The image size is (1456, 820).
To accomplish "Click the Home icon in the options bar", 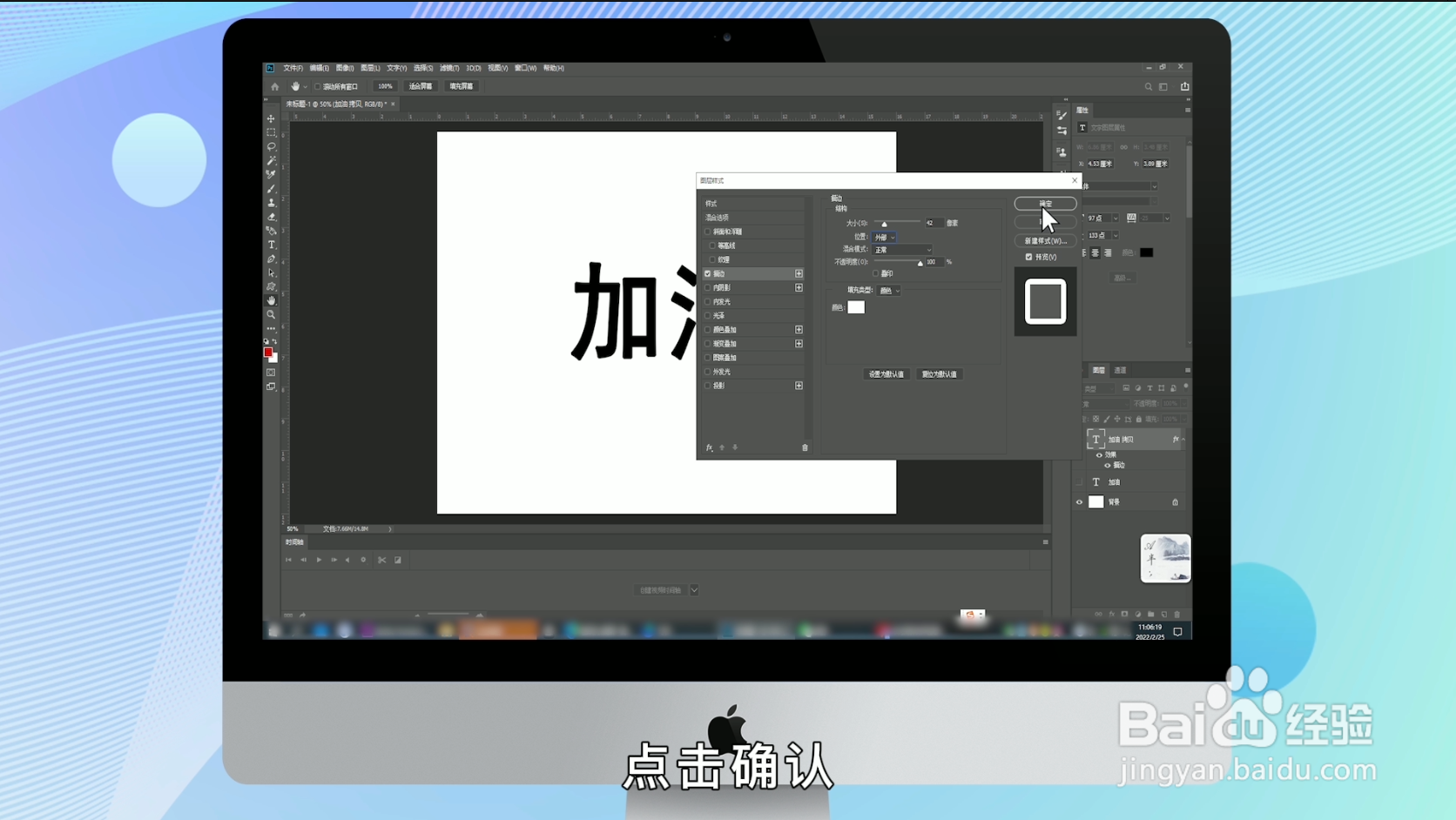I will click(x=273, y=86).
